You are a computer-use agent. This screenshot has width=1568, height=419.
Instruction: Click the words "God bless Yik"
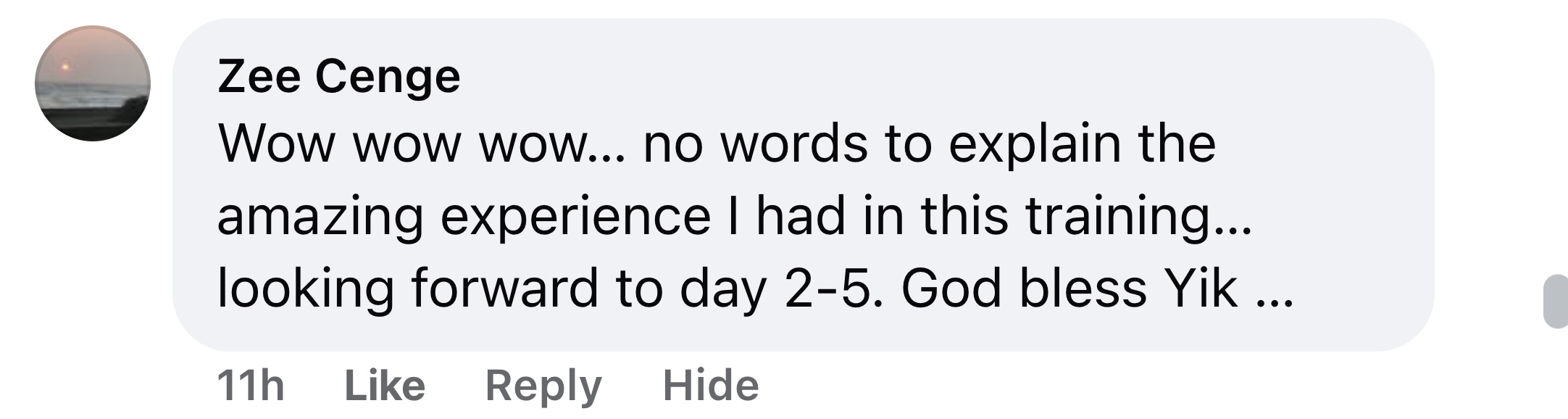tap(1069, 289)
